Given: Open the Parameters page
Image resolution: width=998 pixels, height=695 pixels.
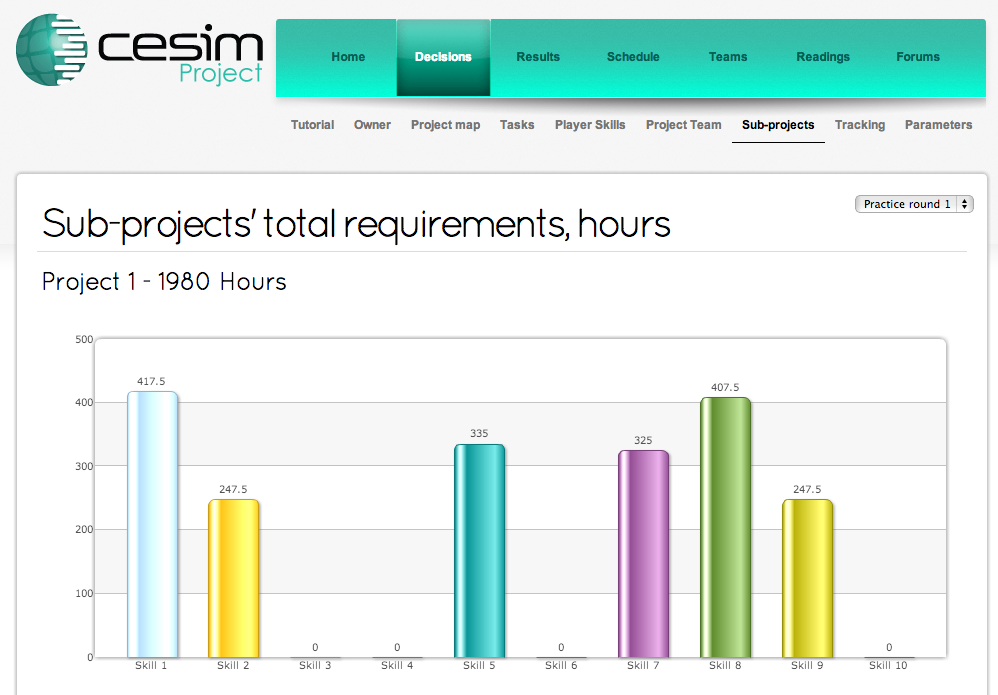Looking at the screenshot, I should click(x=938, y=125).
